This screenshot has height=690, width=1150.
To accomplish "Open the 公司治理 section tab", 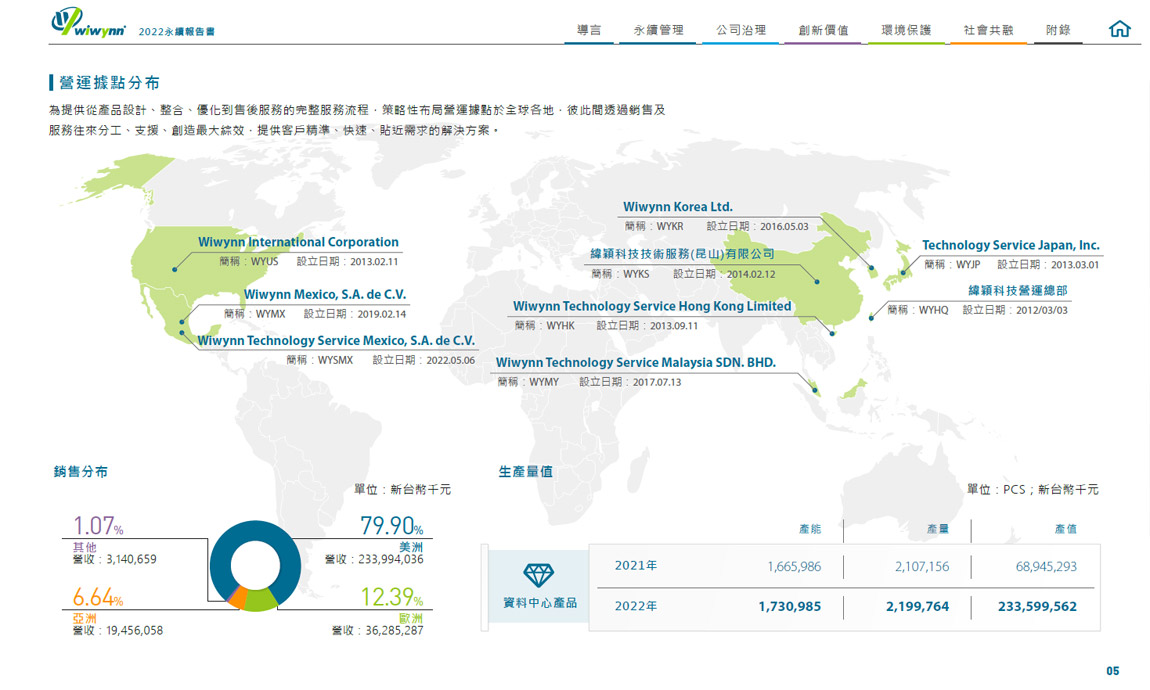I will coord(740,30).
